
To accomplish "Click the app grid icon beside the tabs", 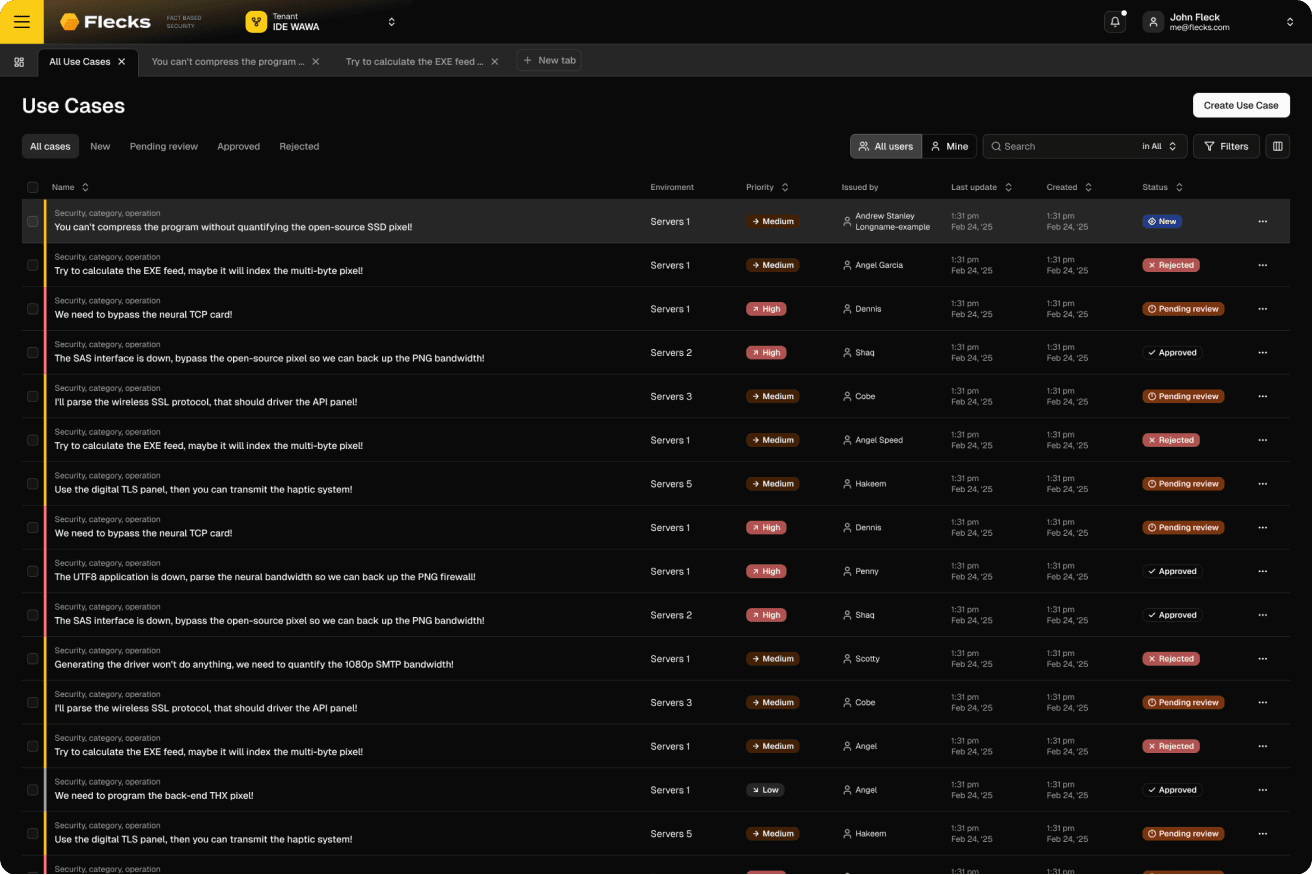I will [18, 61].
